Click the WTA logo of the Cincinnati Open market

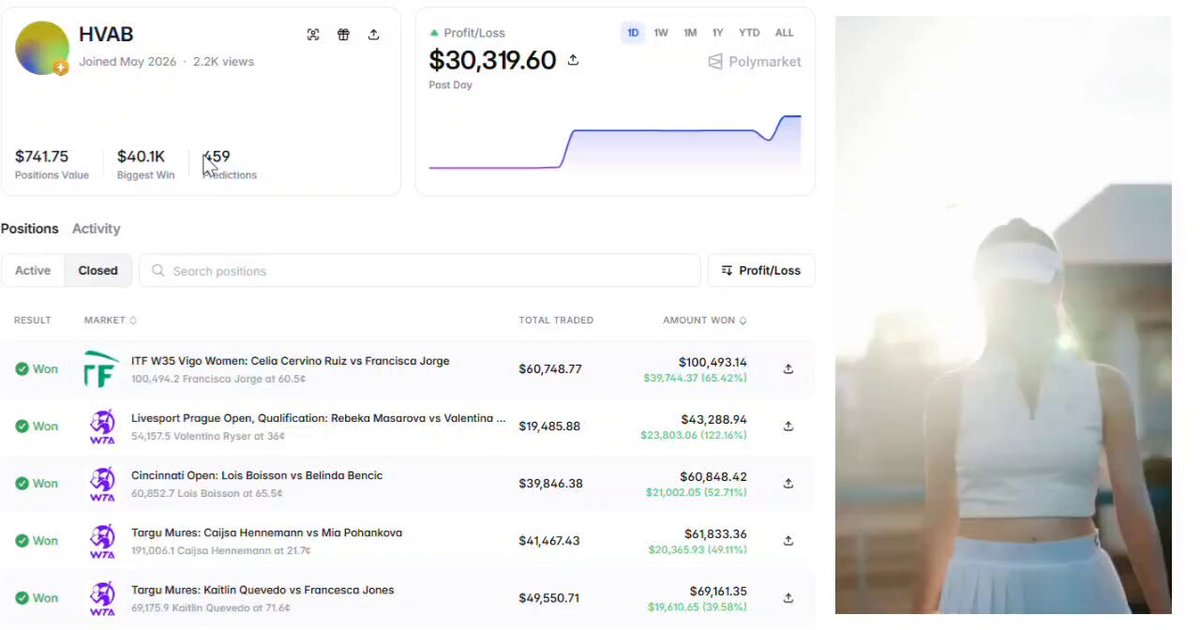[x=102, y=483]
